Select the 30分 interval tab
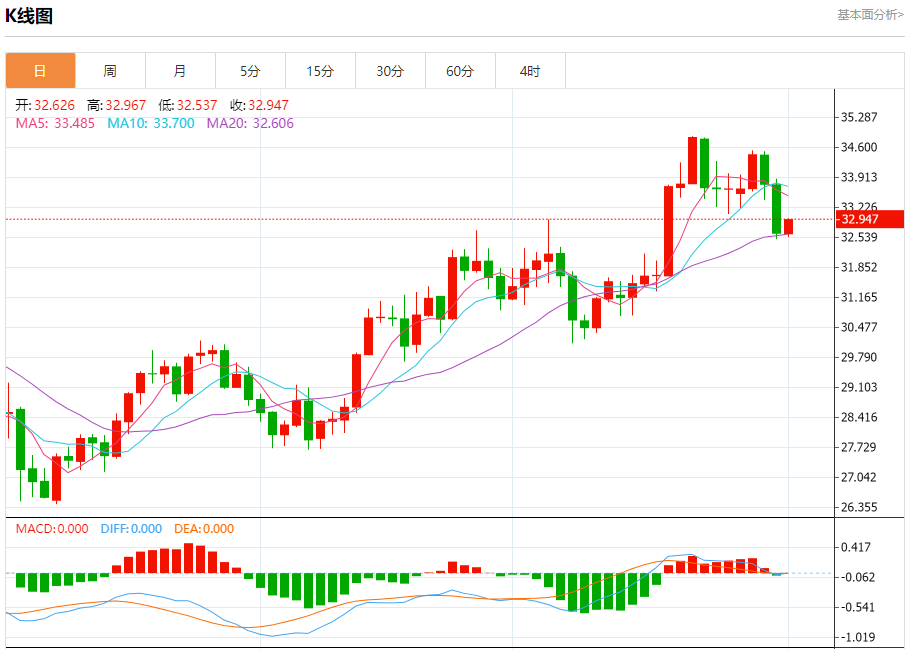Viewport: 909px width, 649px height. [390, 71]
